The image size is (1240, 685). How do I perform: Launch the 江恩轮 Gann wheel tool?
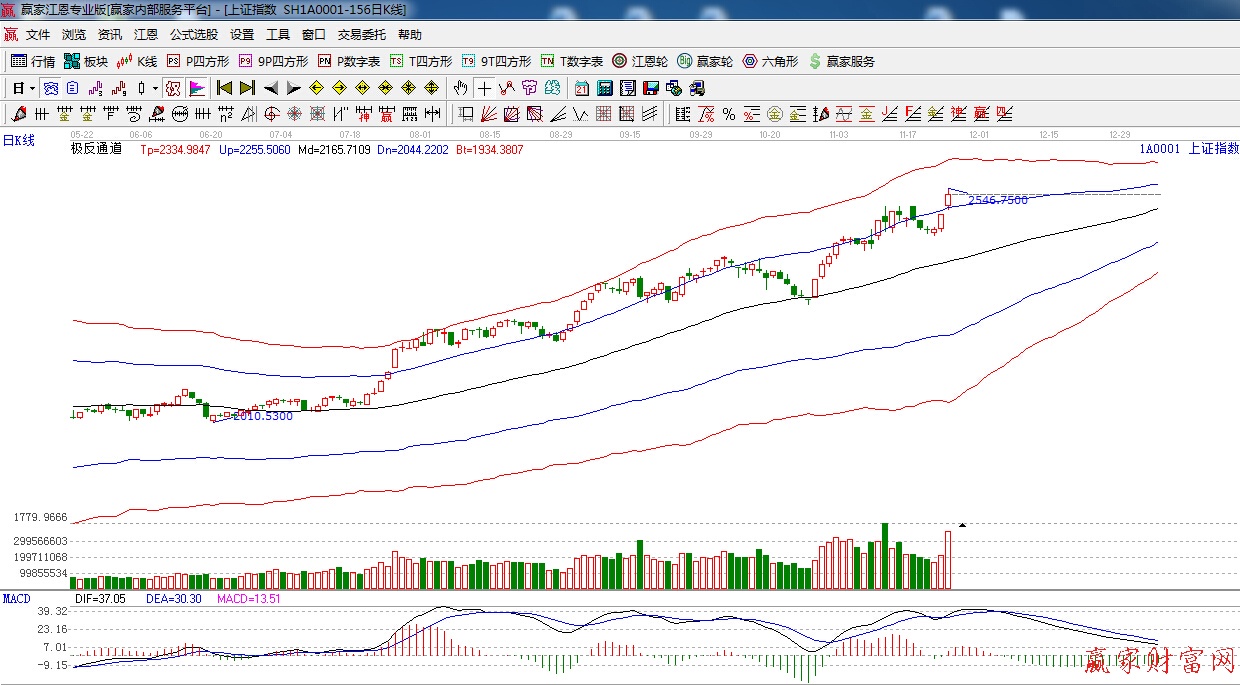640,61
